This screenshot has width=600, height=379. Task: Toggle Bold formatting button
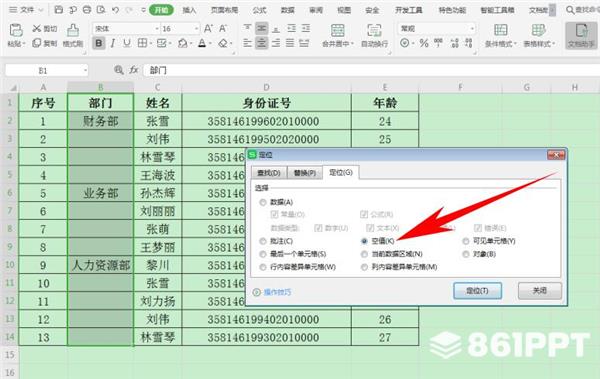click(99, 43)
